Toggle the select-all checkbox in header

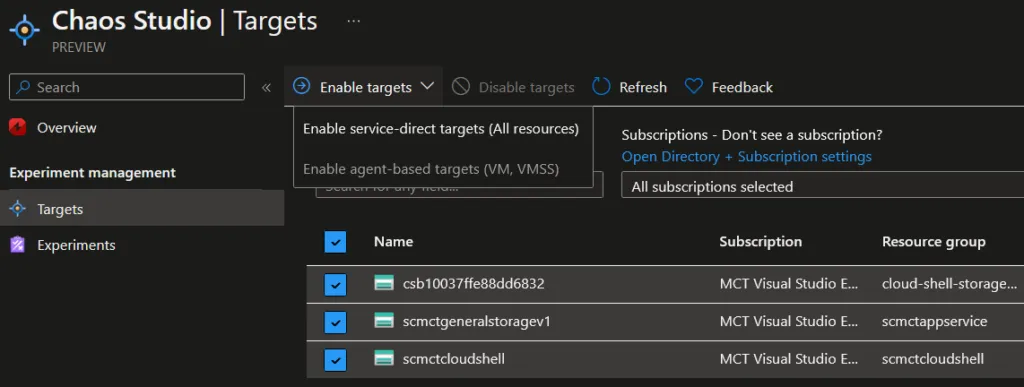tap(335, 242)
